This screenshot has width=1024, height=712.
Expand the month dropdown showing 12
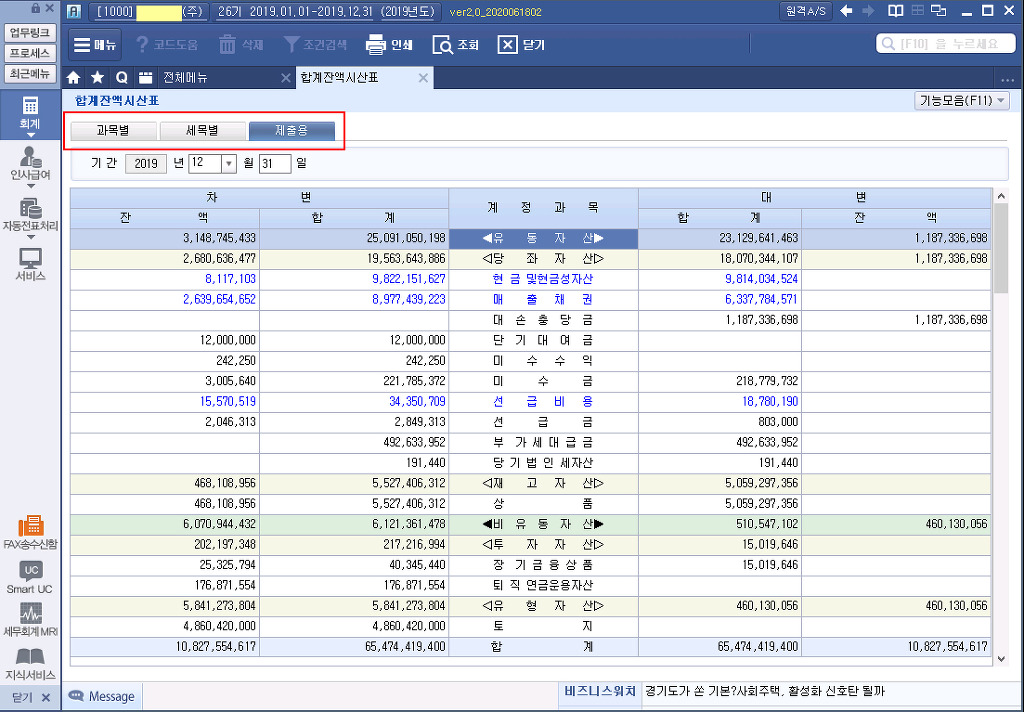point(228,164)
